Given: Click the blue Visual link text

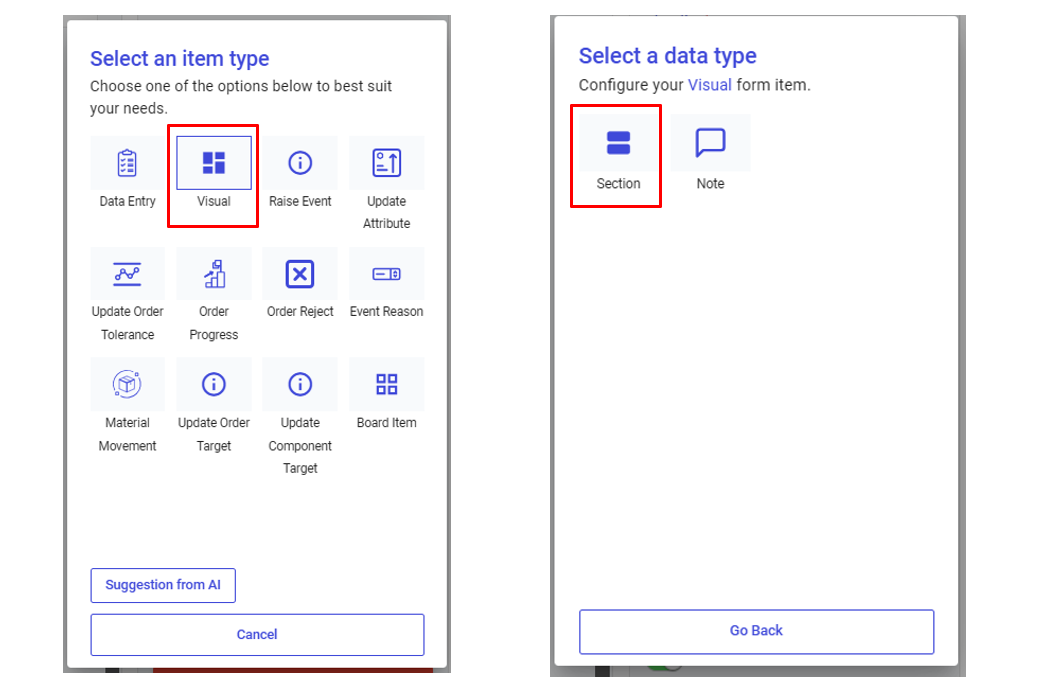Looking at the screenshot, I should click(710, 85).
